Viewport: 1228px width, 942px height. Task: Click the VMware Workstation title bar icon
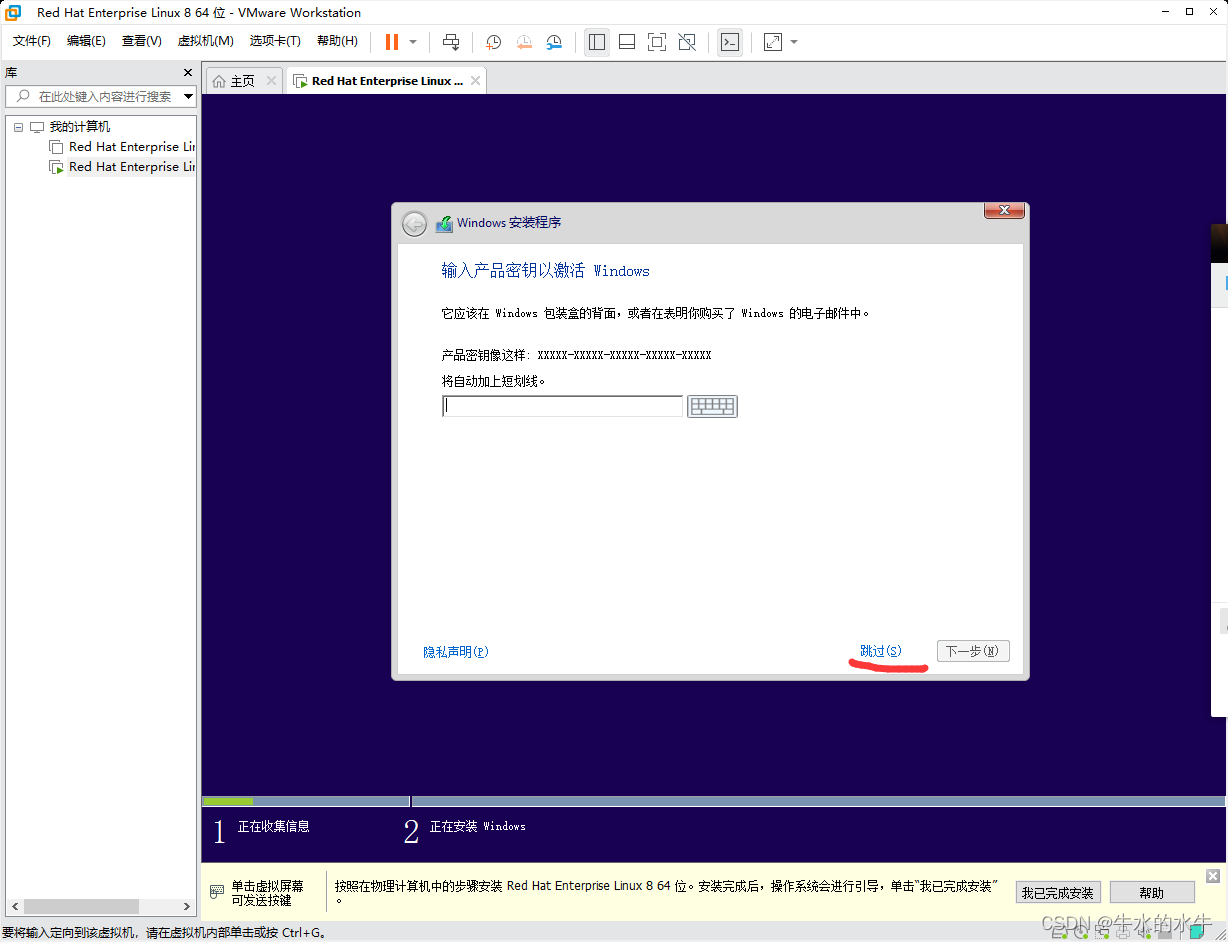[13, 12]
